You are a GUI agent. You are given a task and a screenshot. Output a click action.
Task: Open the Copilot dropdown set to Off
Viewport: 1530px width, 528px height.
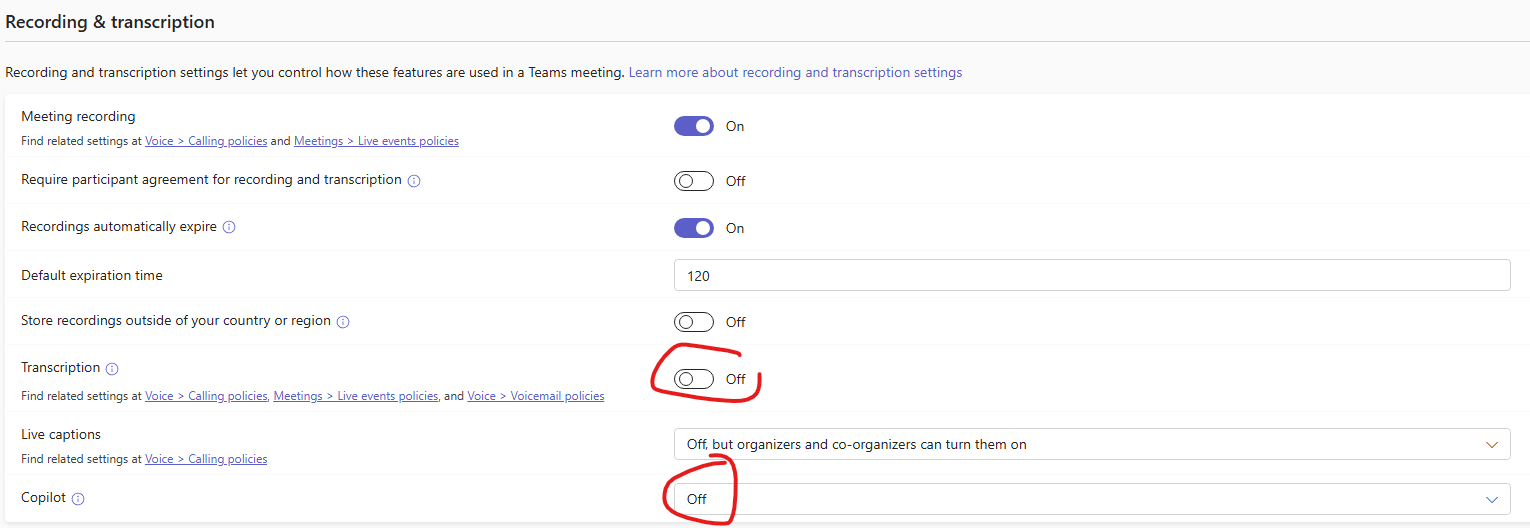1092,499
